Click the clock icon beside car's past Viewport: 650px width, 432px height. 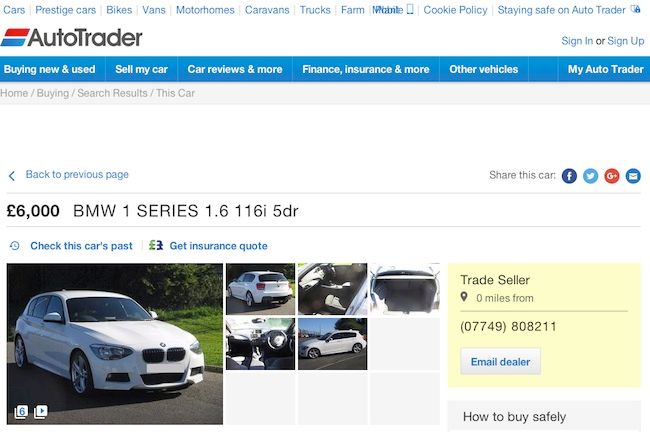(x=15, y=245)
